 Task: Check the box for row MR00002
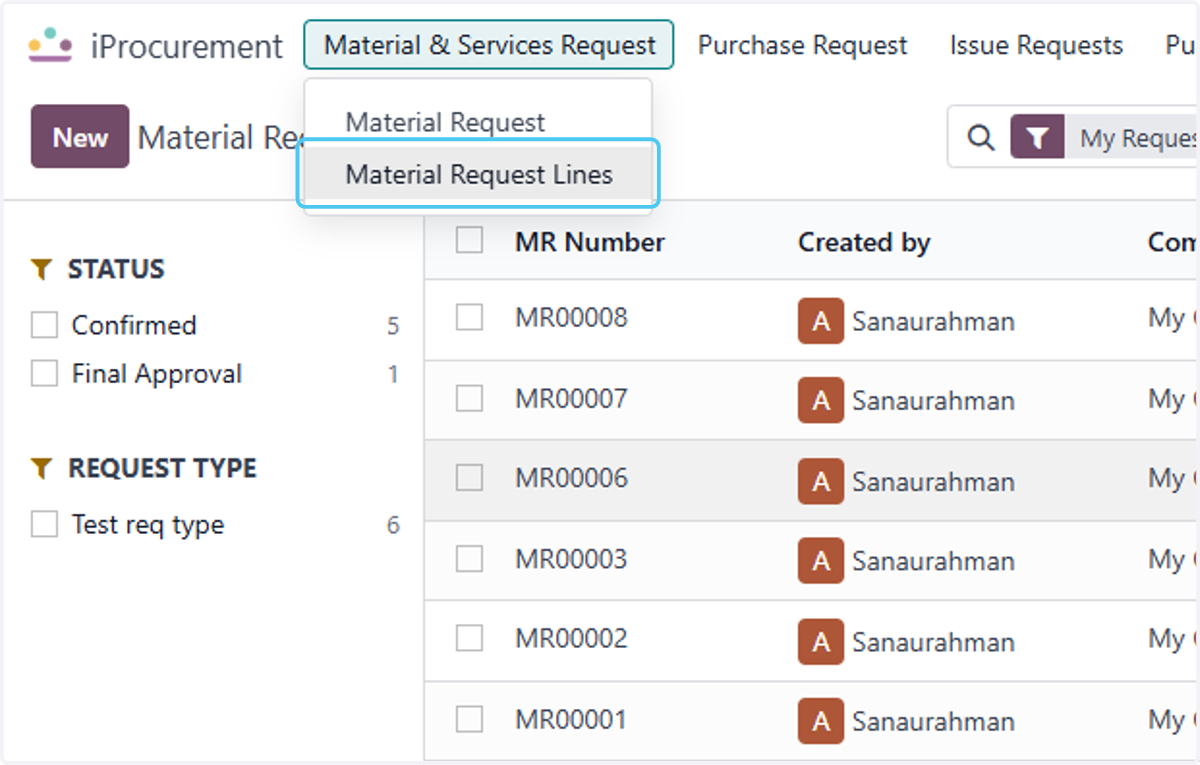469,638
